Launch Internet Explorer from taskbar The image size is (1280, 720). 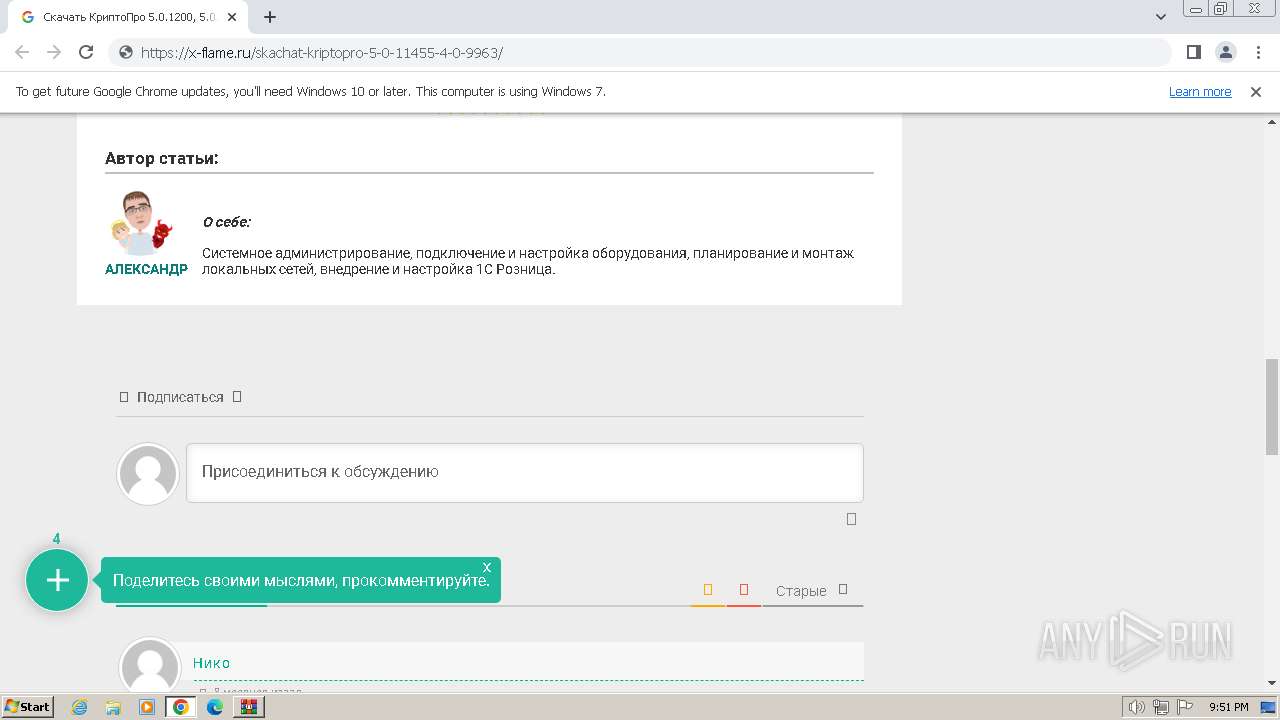(80, 707)
